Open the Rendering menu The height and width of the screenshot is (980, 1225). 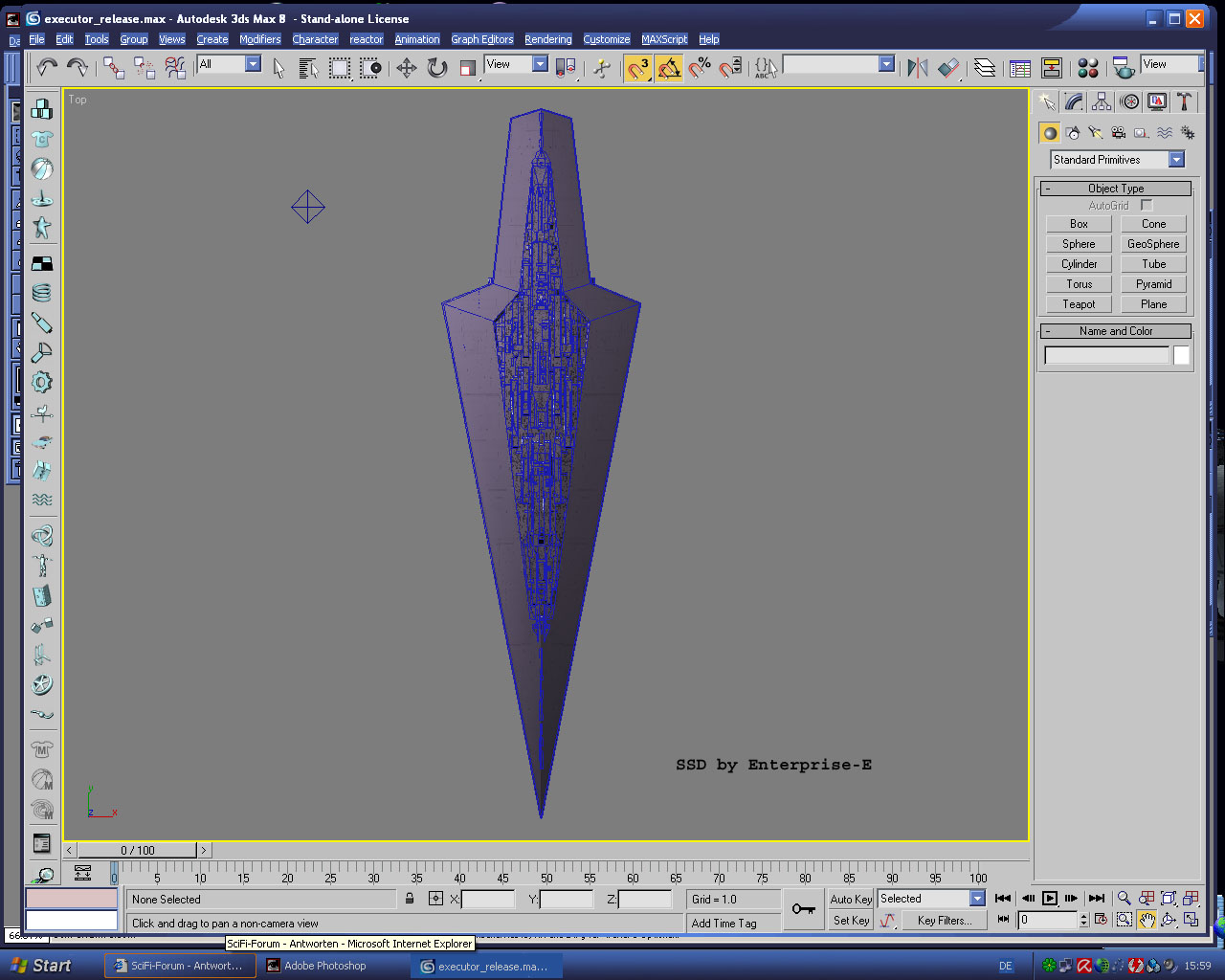coord(548,39)
